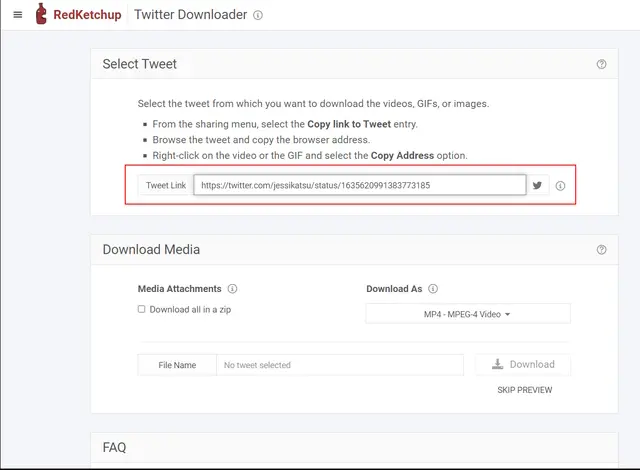Click into the Tweet Link URL field
The width and height of the screenshot is (640, 470).
(x=359, y=185)
